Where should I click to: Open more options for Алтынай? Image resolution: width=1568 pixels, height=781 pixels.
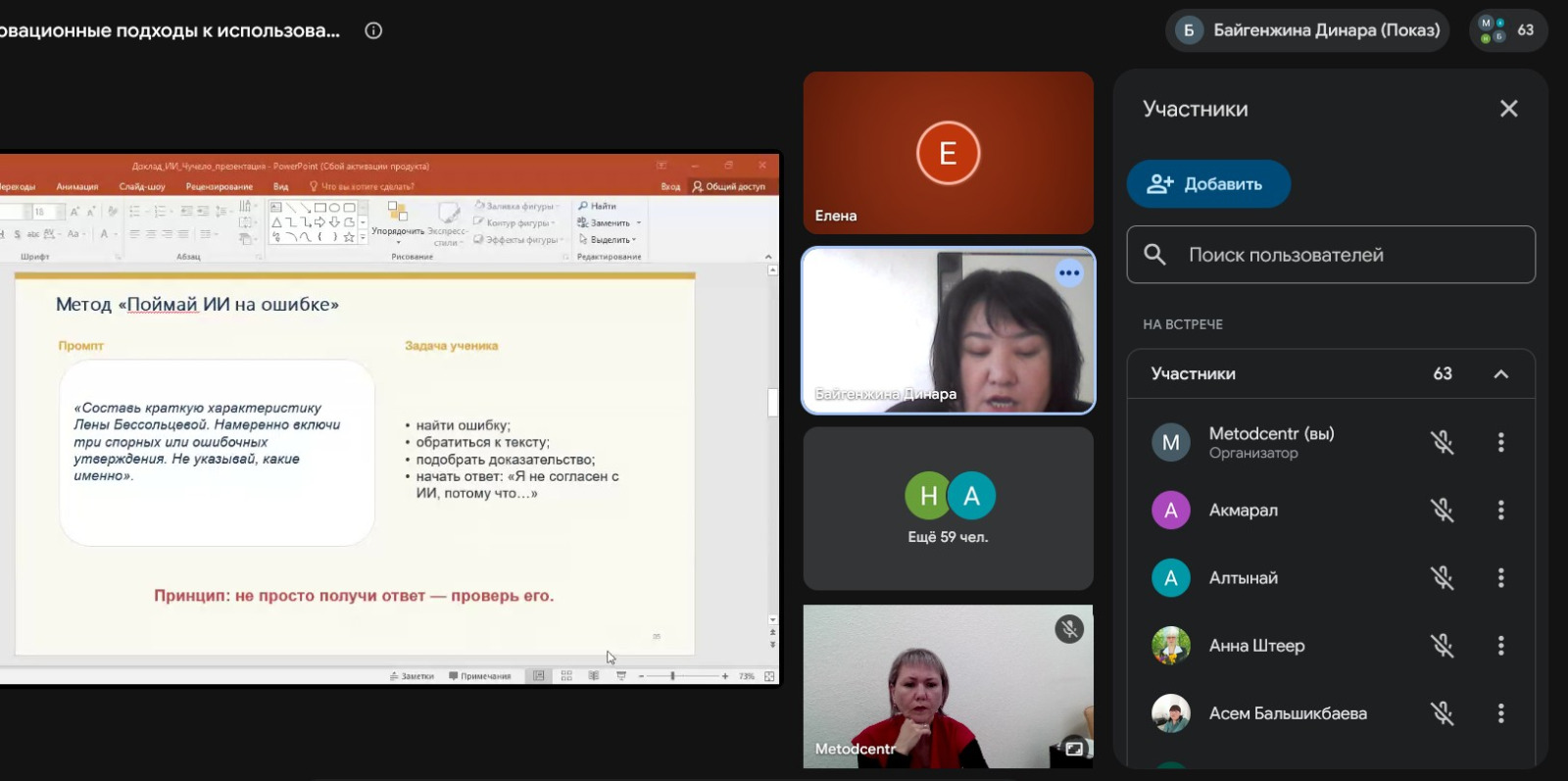[x=1500, y=578]
